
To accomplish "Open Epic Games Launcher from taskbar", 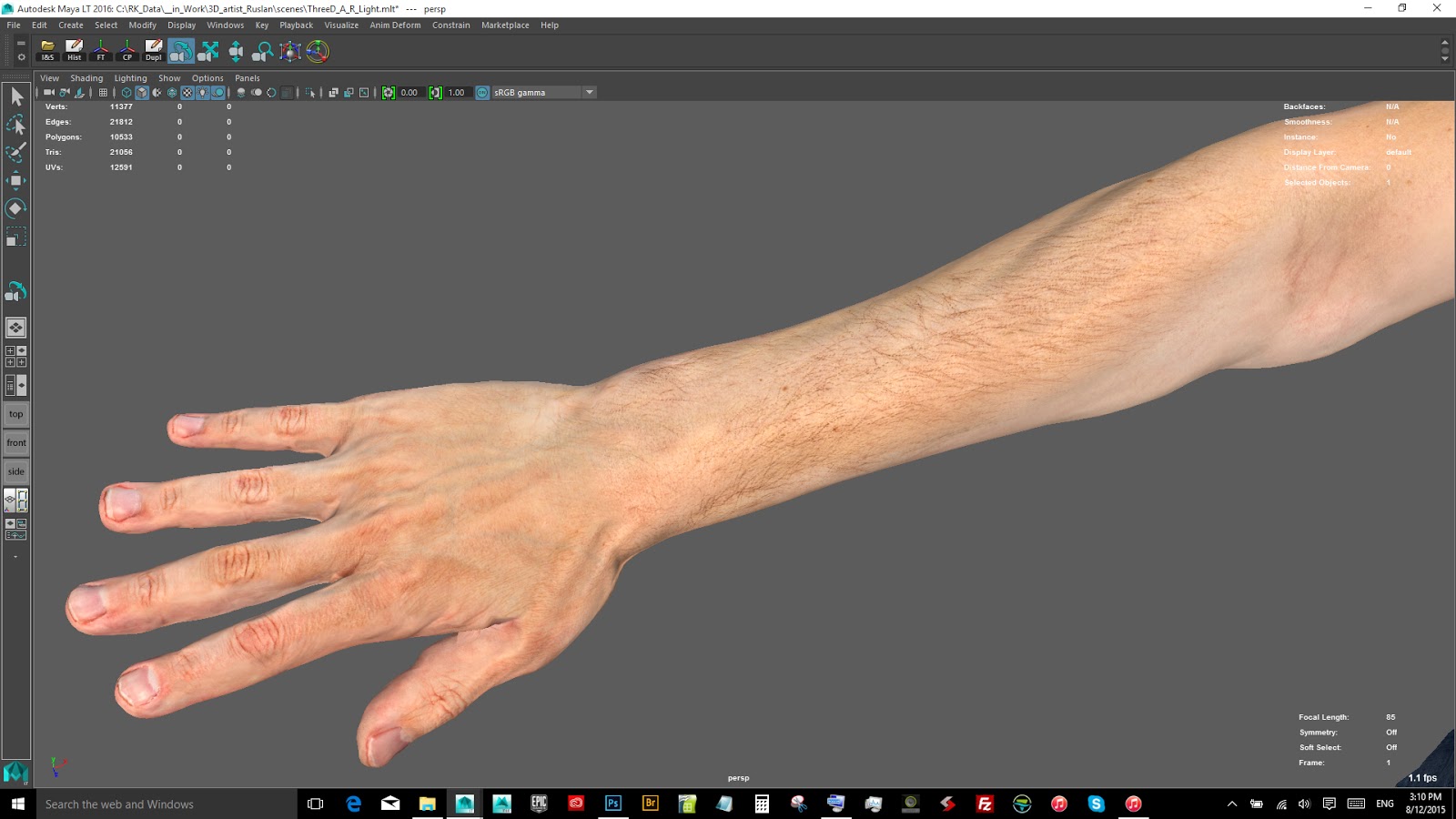I will coord(539,804).
